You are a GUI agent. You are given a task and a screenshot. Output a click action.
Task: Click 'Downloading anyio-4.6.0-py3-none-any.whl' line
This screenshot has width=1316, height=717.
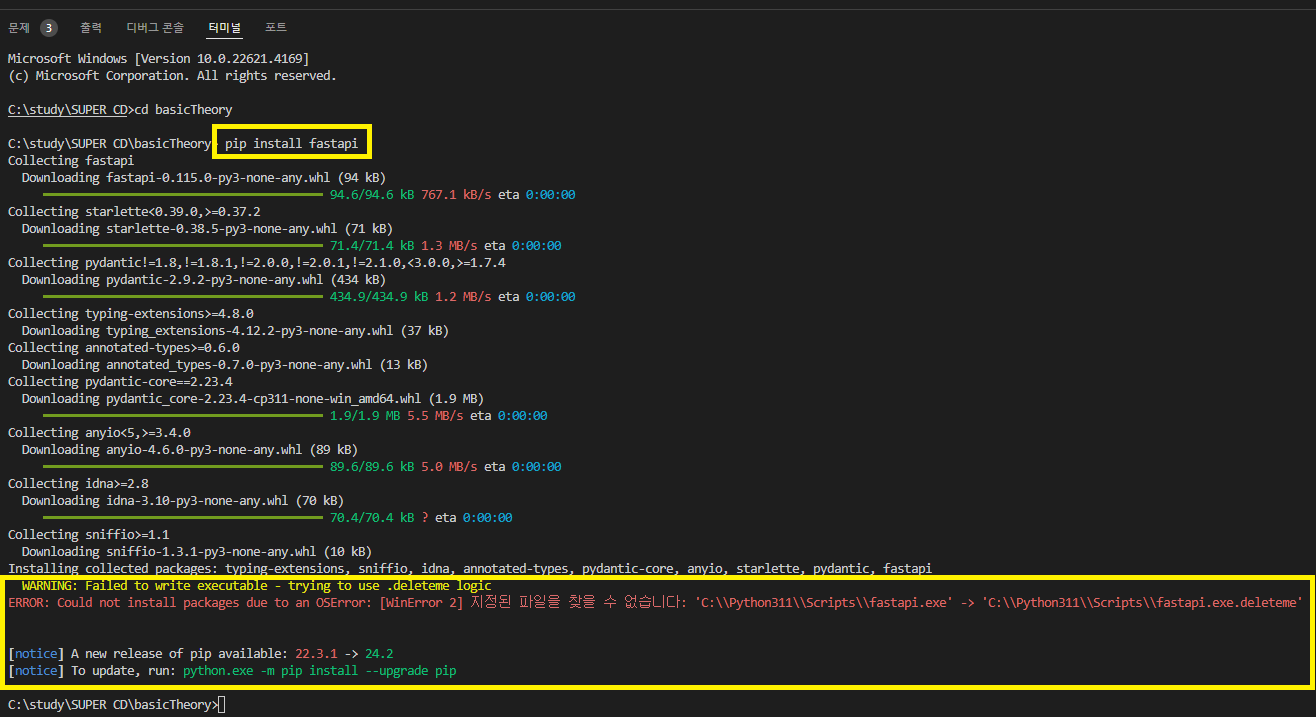coord(189,449)
